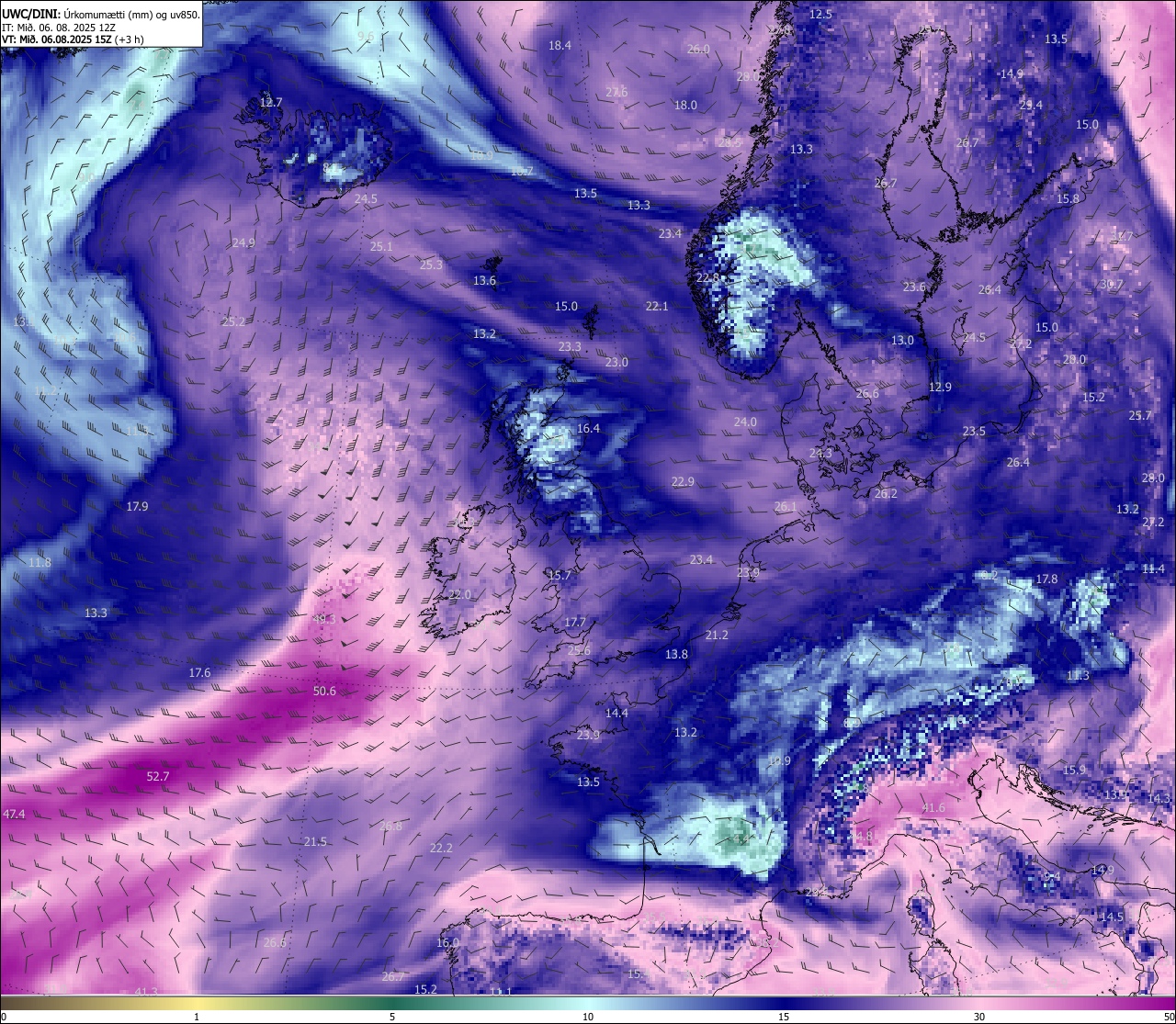Click the 13.8 value on the map
The image size is (1176, 1024).
click(x=676, y=655)
